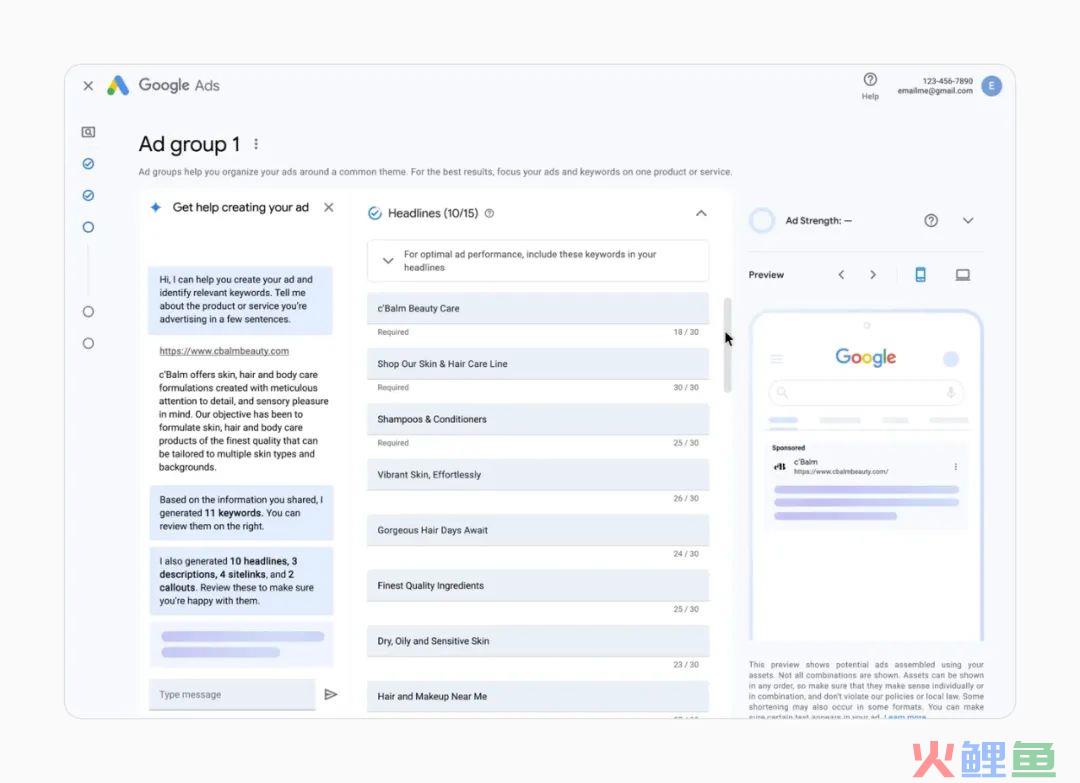
Task: Open the account avatar E
Action: [x=991, y=85]
